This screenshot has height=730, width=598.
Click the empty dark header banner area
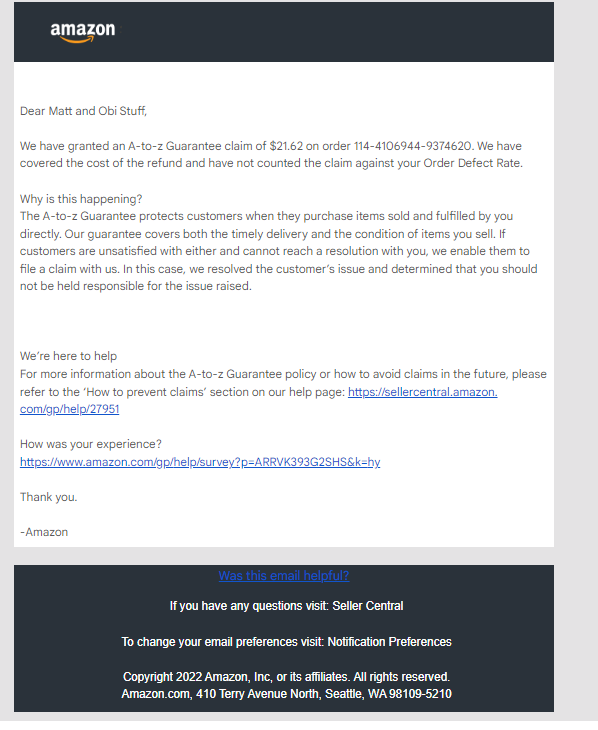click(335, 32)
